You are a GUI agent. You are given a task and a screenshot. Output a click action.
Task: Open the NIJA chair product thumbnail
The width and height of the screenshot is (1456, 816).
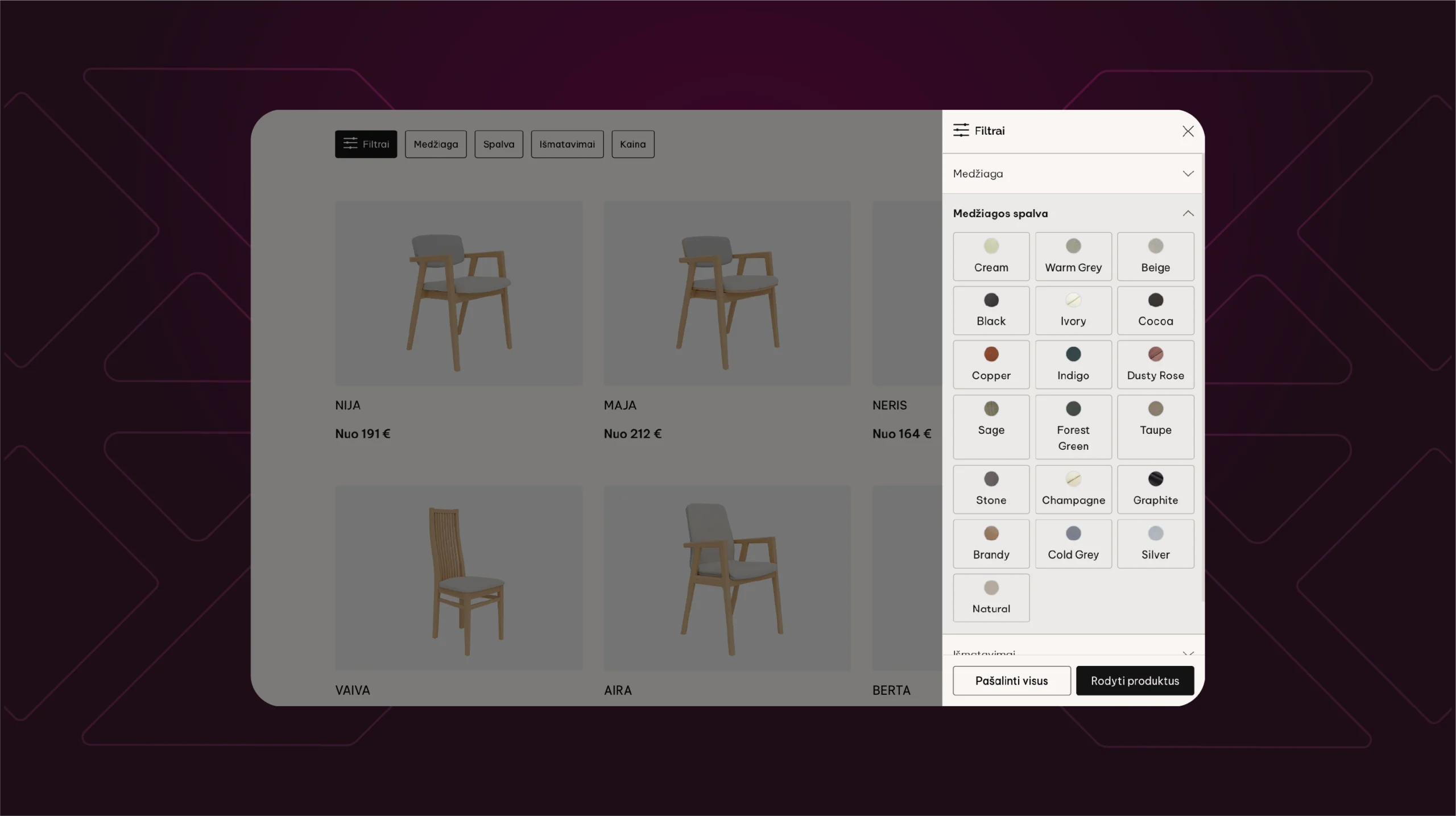pyautogui.click(x=458, y=293)
